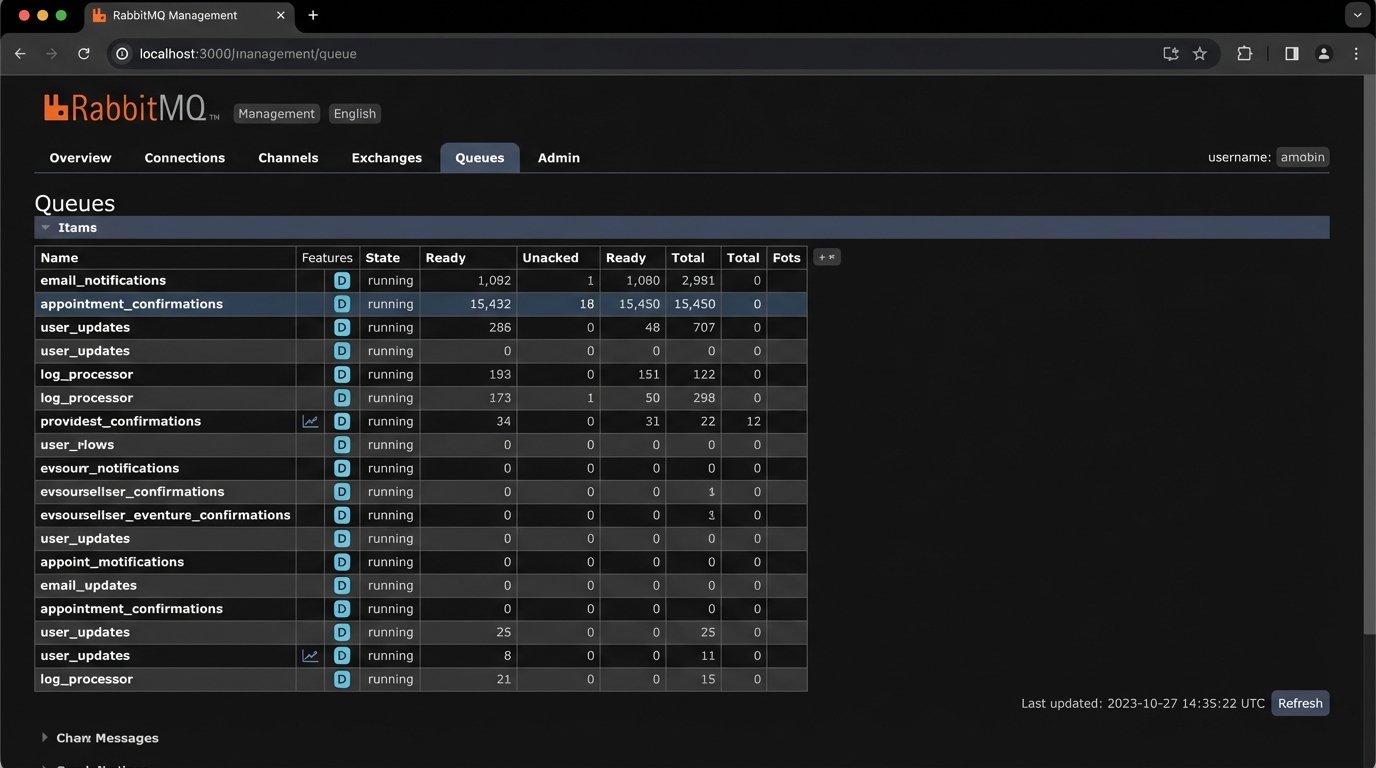Switch to the Exchanges tab
This screenshot has width=1376, height=768.
pos(386,158)
